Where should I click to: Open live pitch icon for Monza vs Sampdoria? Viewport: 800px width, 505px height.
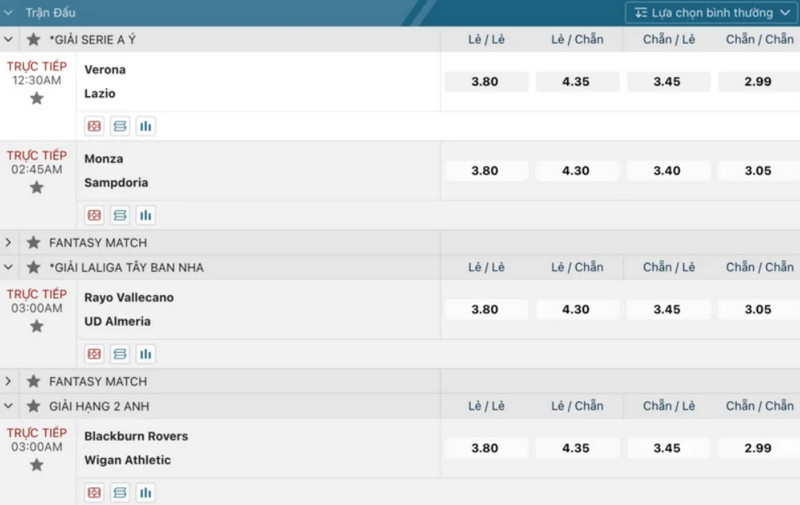point(94,216)
